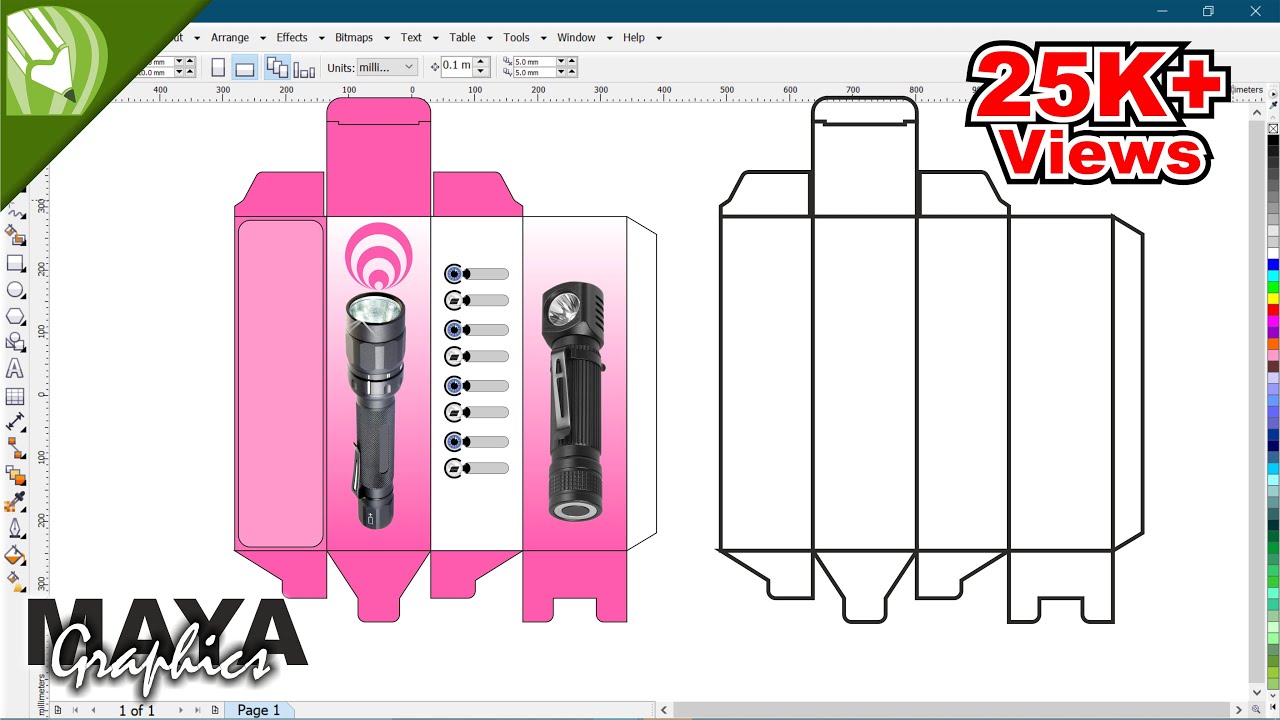1280x720 pixels.
Task: Select the Basic Shapes tool
Action: (15, 343)
